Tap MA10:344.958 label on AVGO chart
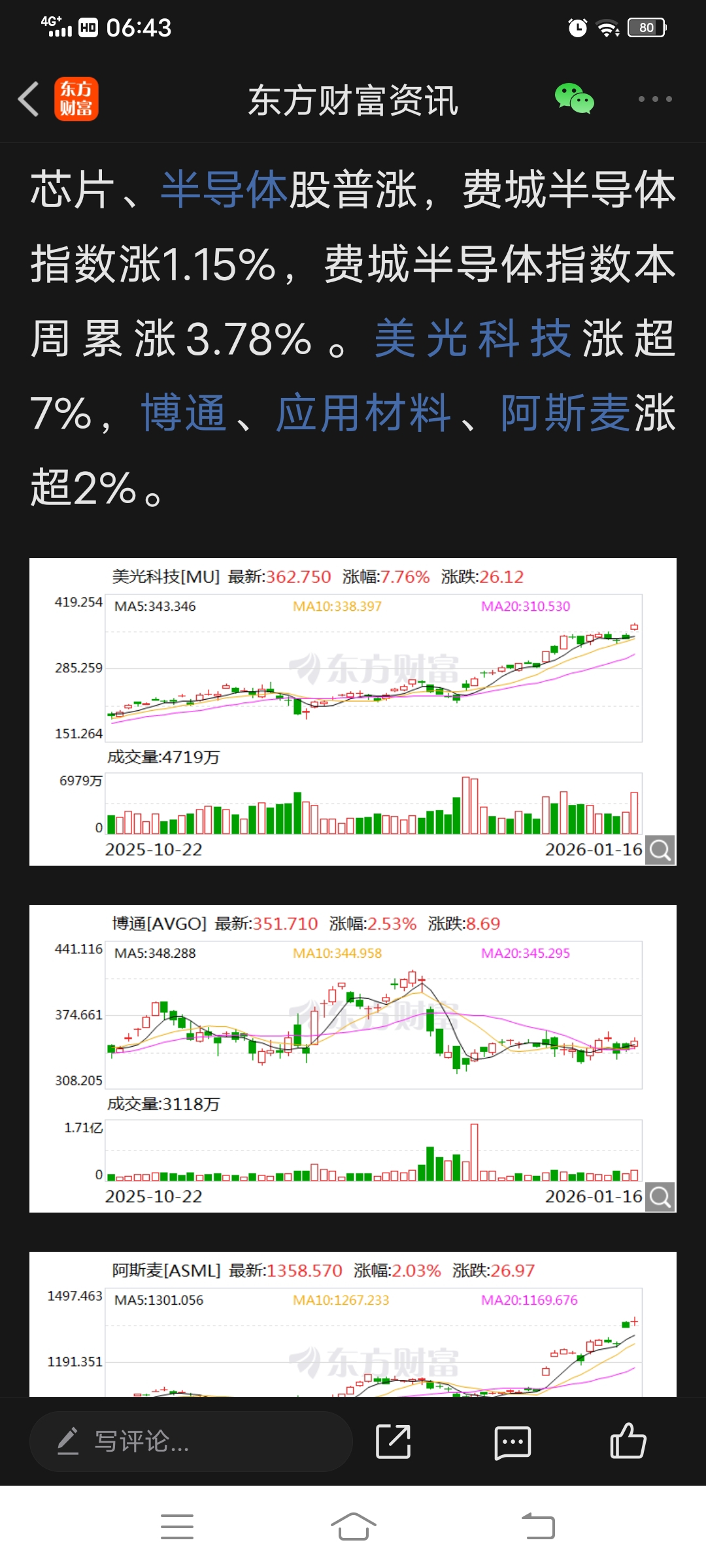Viewport: 706px width, 1568px height. coord(337,953)
